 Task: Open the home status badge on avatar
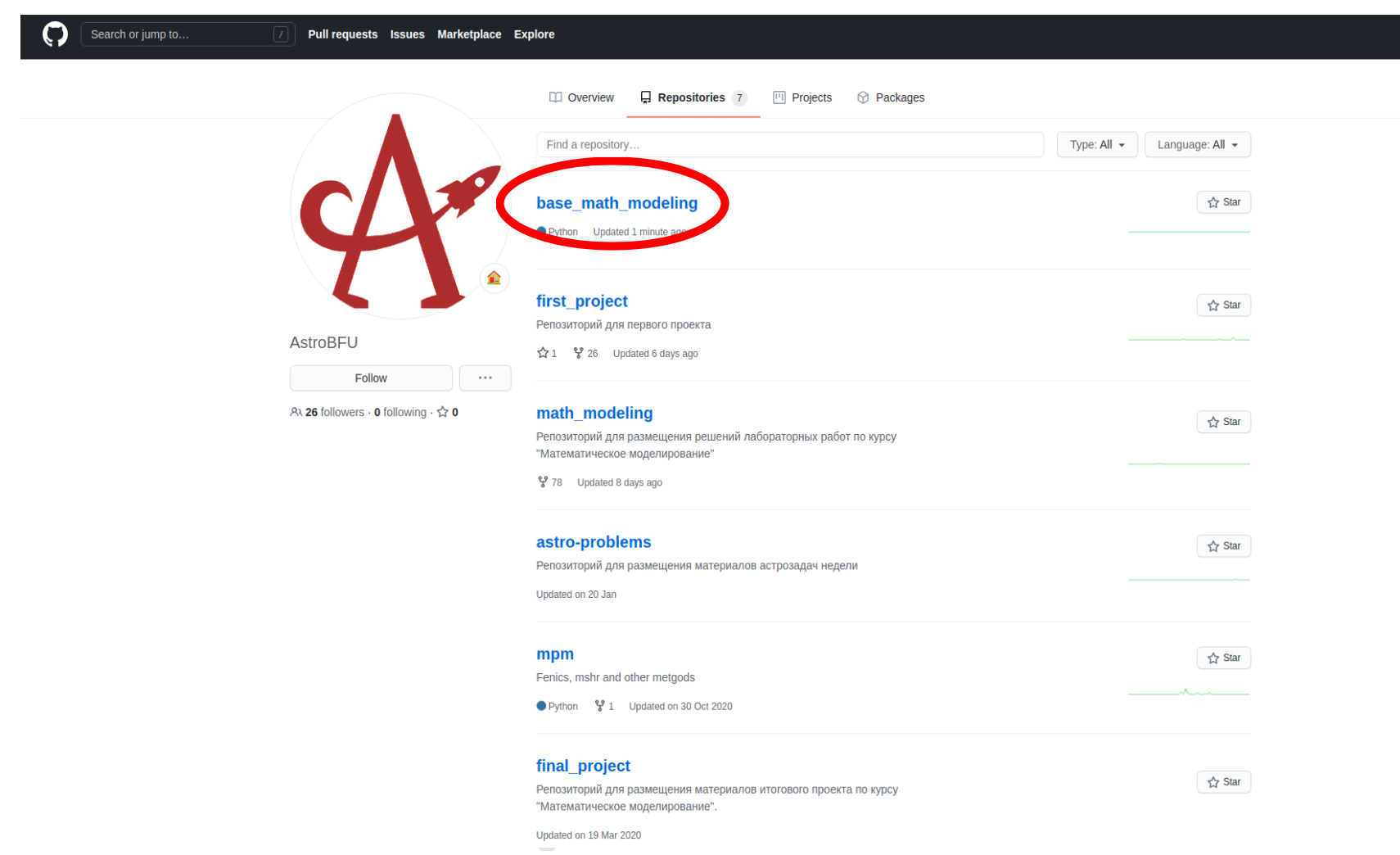tap(495, 278)
